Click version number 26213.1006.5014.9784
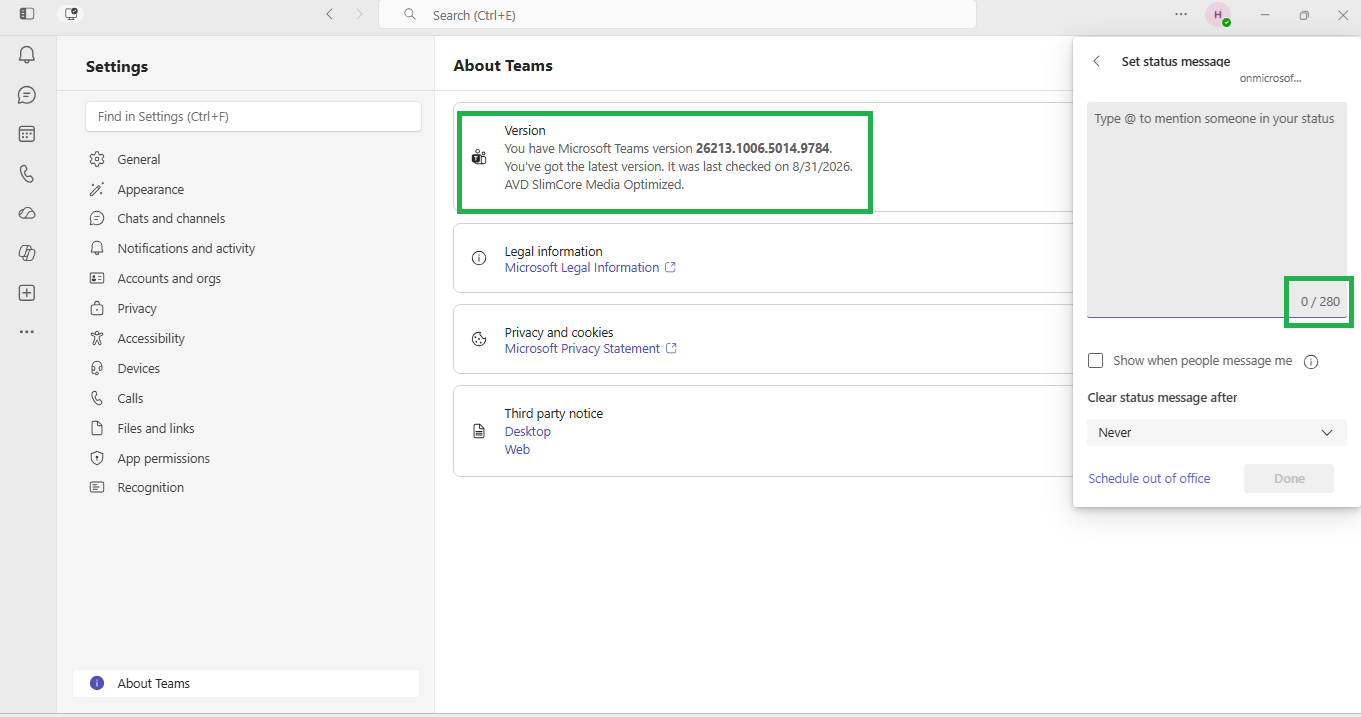Screen dimensions: 1361x717 pyautogui.click(x=762, y=149)
